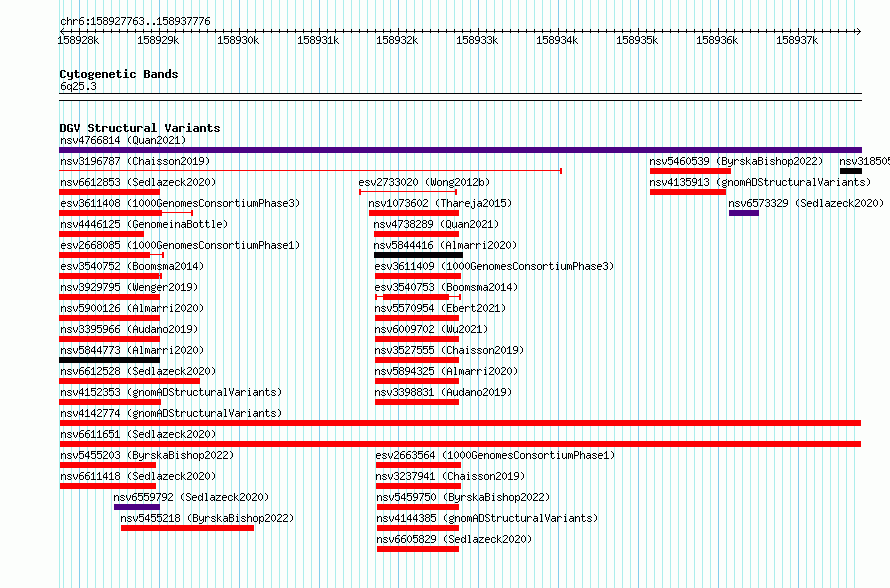
Task: Select nsv5900126 (Almarri2020) entry
Action: 132,308
